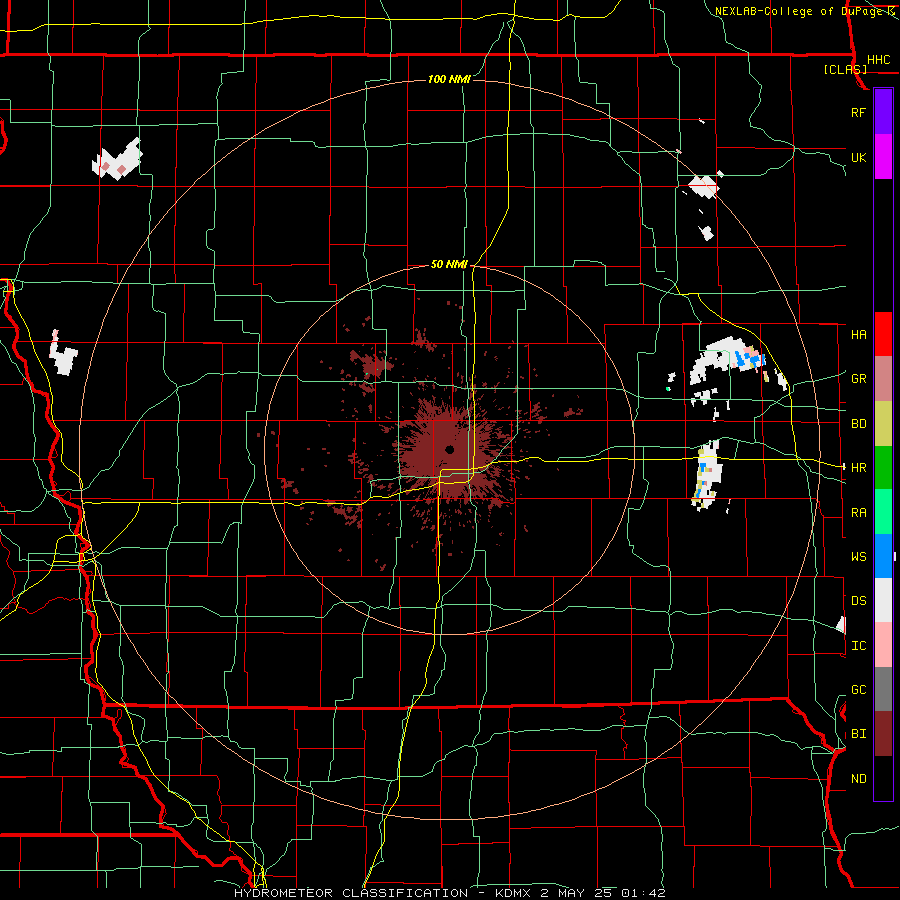Viewport: 900px width, 900px height.
Task: Select the HR green legend swatch
Action: (883, 467)
